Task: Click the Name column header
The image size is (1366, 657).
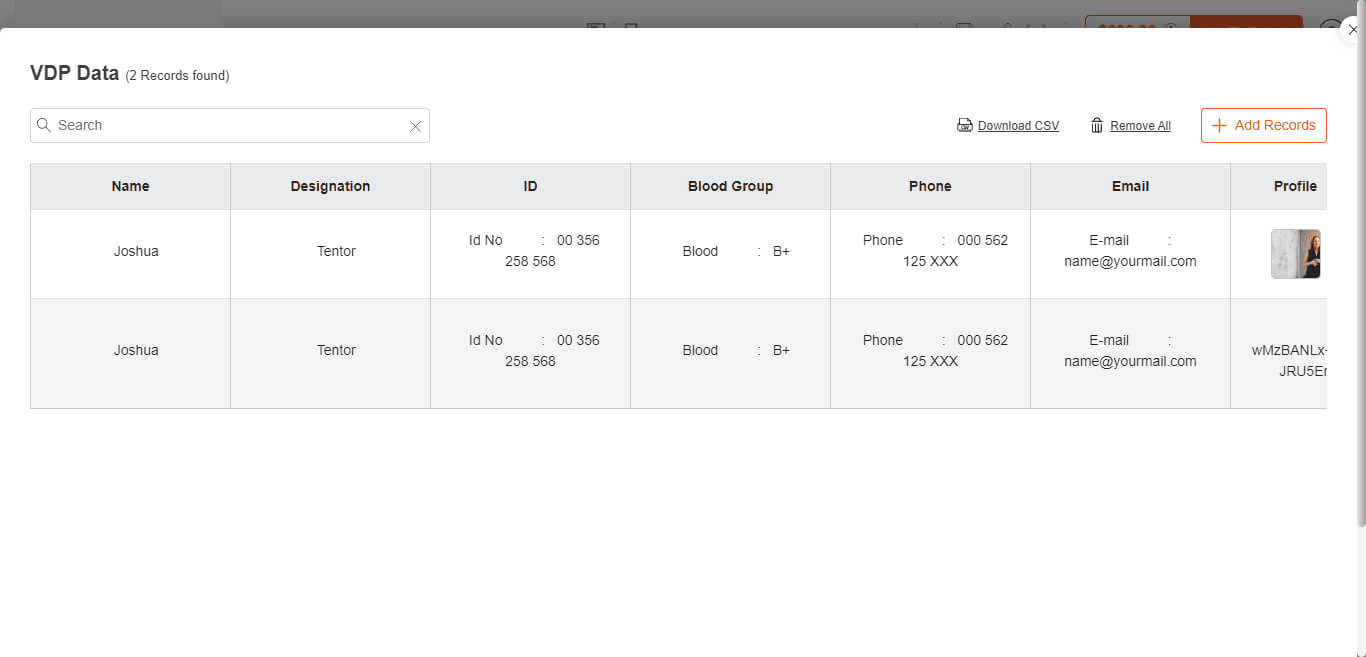Action: (x=130, y=186)
